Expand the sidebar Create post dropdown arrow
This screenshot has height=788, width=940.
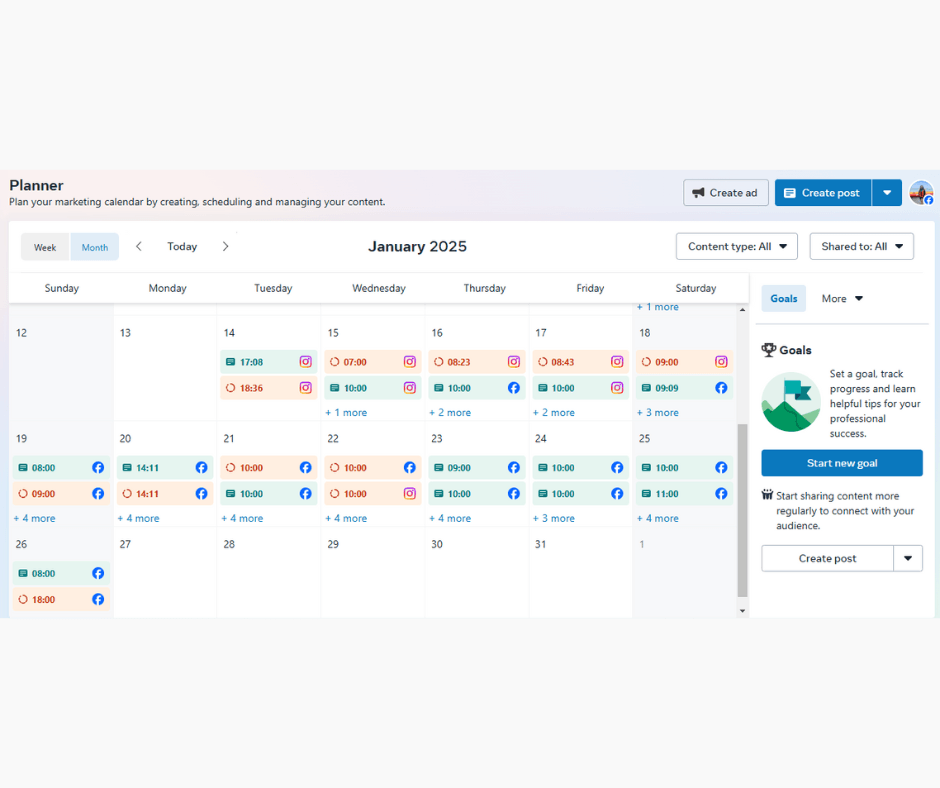coord(908,558)
